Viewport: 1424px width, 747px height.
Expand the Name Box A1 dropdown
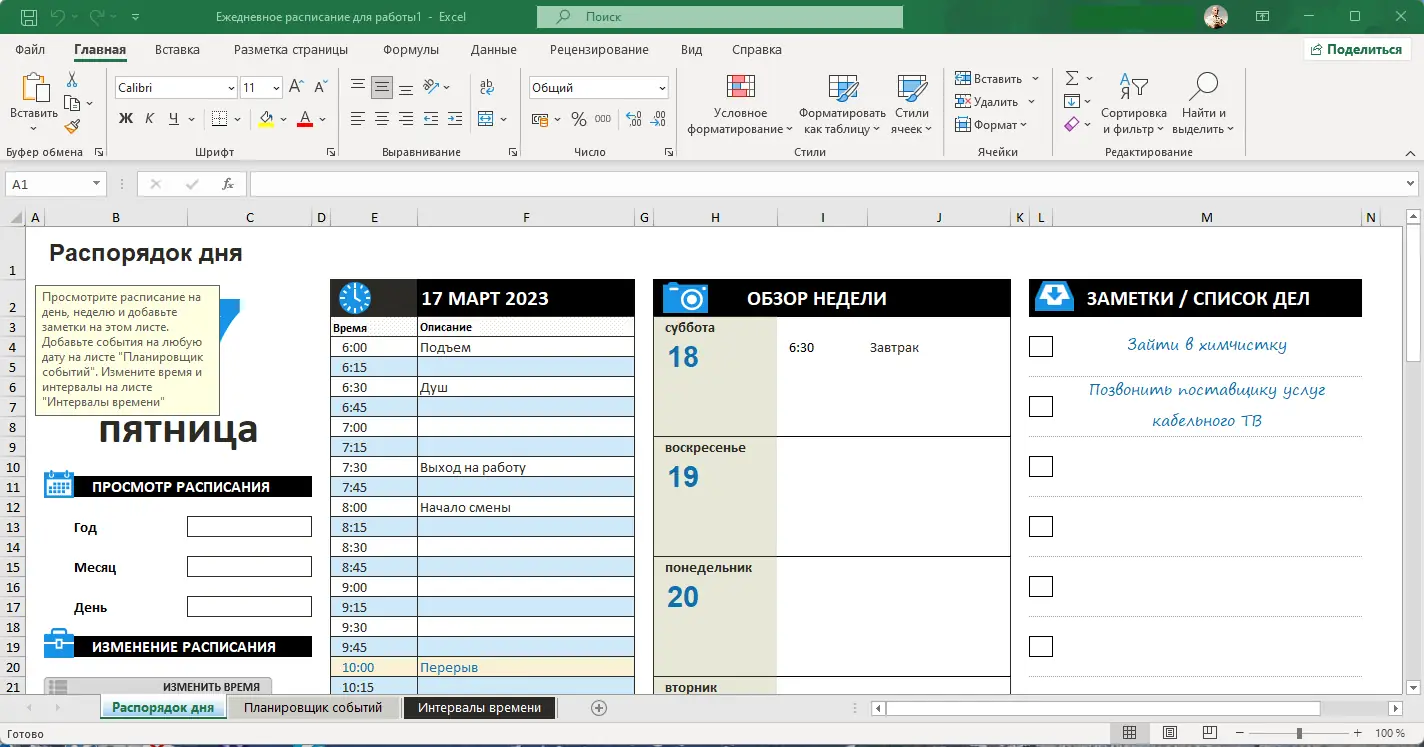[x=97, y=184]
